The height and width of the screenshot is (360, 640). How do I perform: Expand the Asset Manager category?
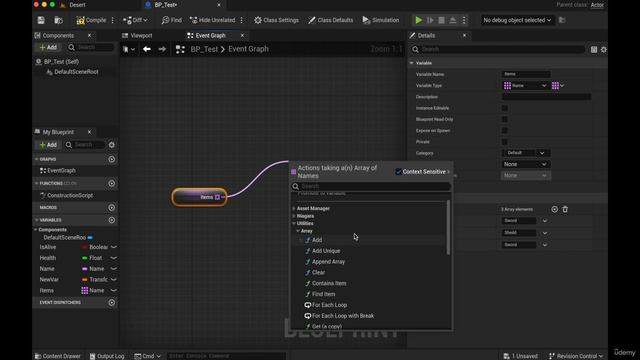point(294,209)
